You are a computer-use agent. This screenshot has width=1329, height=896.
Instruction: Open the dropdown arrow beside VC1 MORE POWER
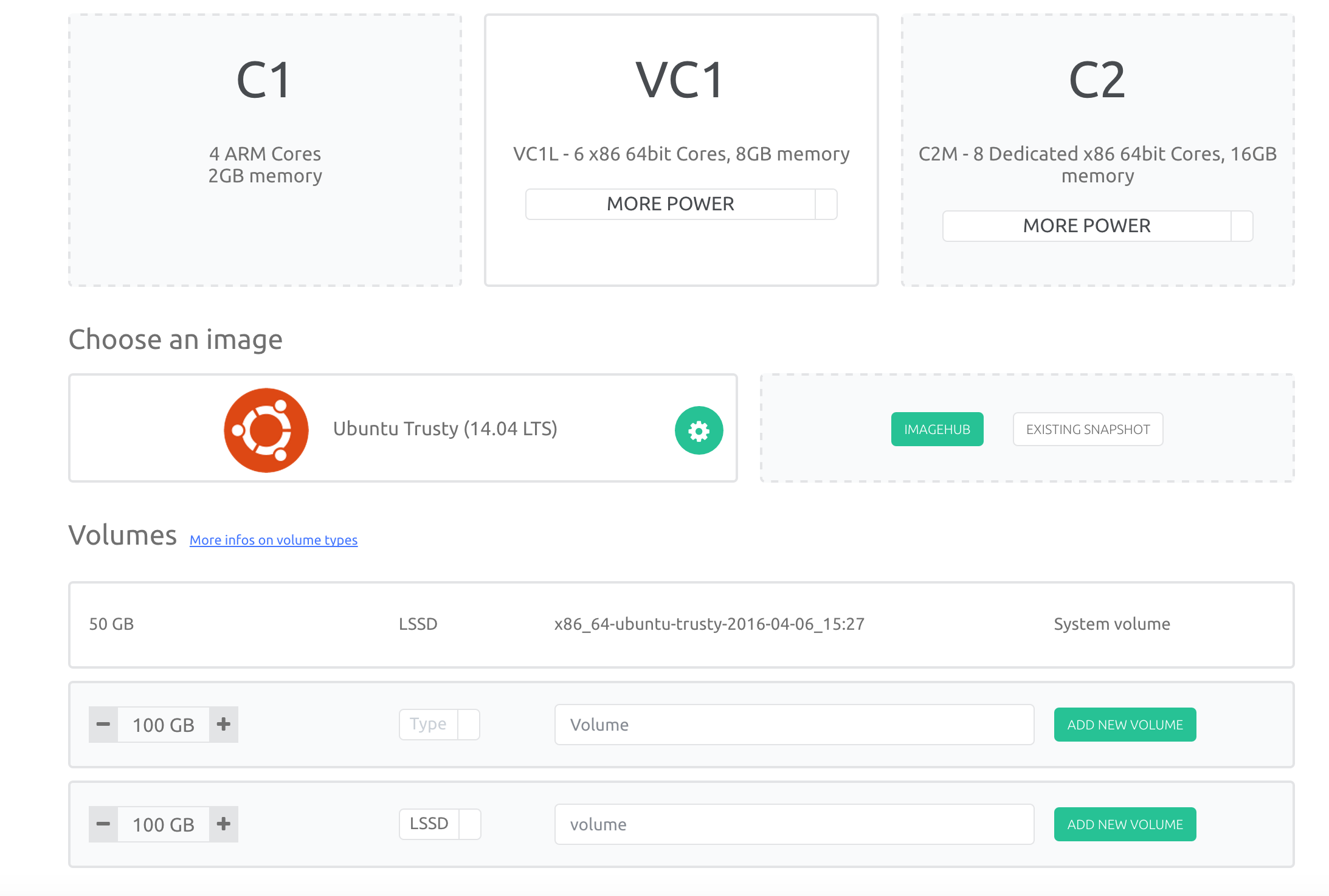[826, 204]
